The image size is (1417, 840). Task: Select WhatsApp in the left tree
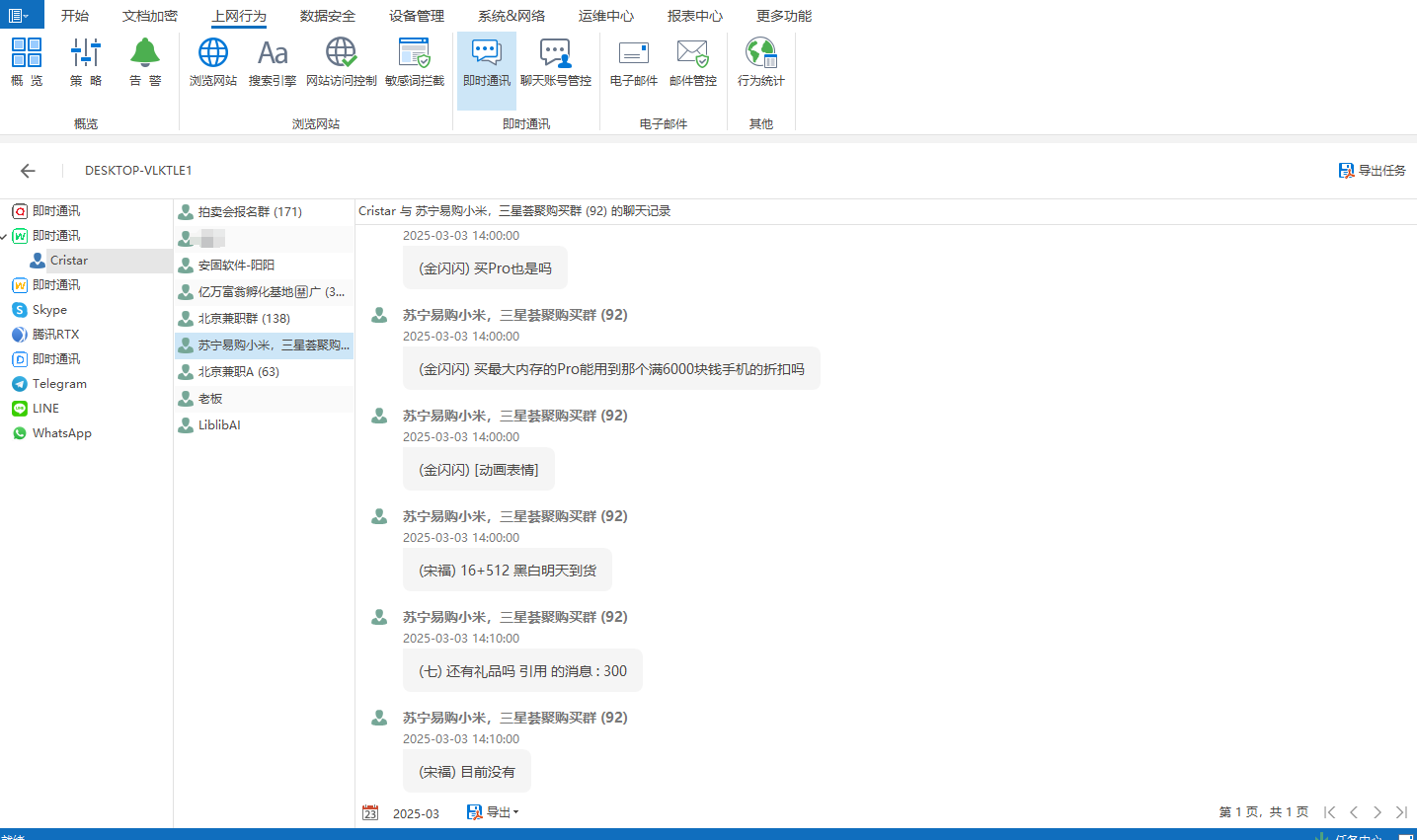[61, 433]
